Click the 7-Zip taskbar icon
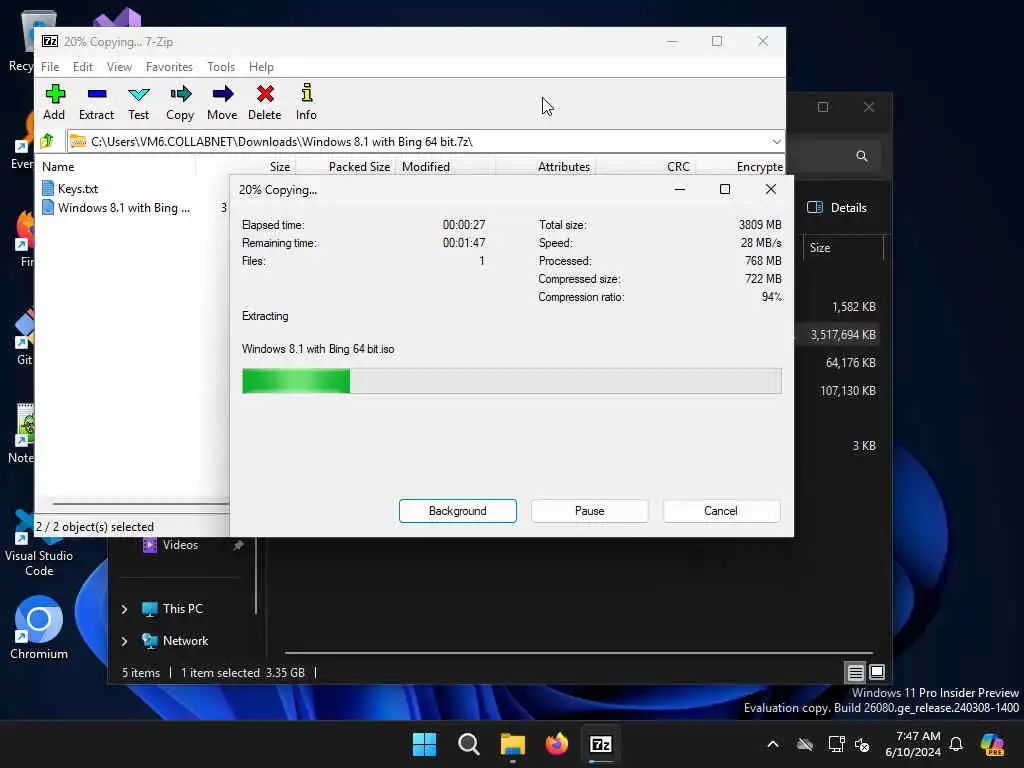This screenshot has height=768, width=1024. pyautogui.click(x=601, y=744)
